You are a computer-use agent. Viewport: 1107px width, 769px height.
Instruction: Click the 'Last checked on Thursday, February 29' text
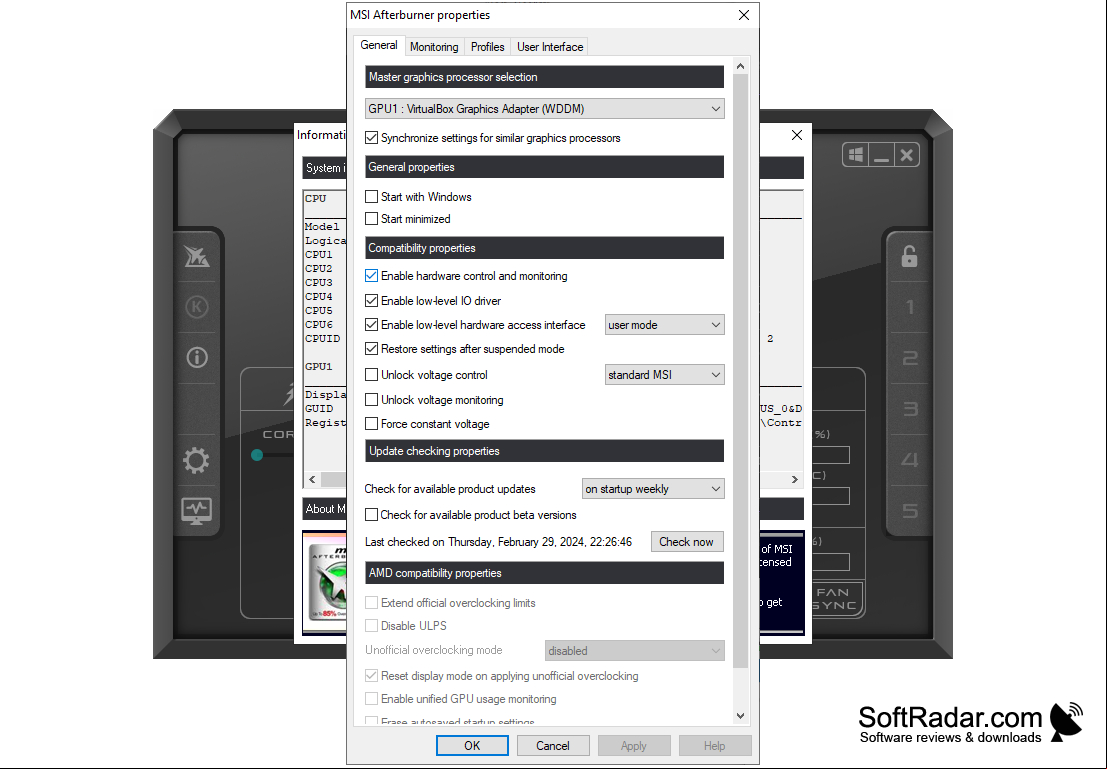(x=498, y=542)
